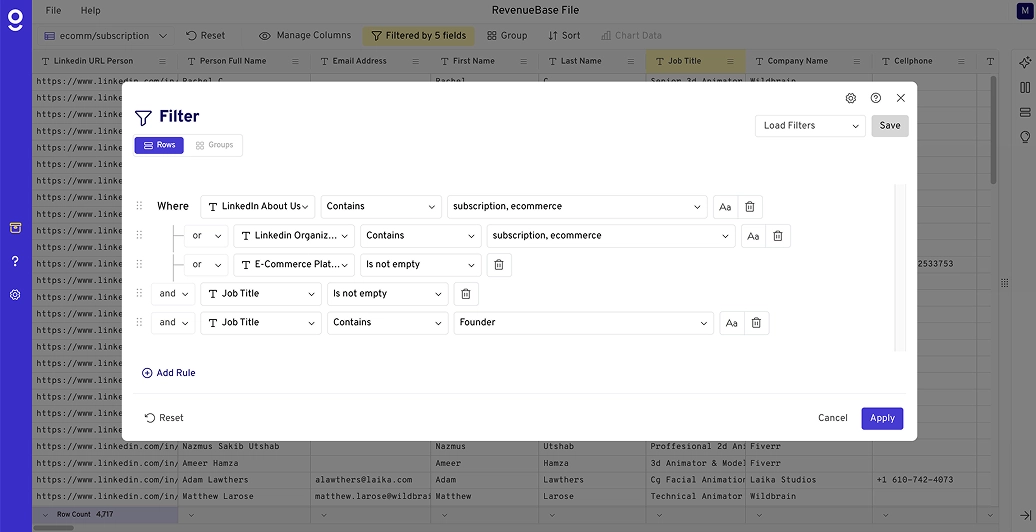The image size is (1036, 532).
Task: Cancel the filter dialog
Action: tap(832, 418)
